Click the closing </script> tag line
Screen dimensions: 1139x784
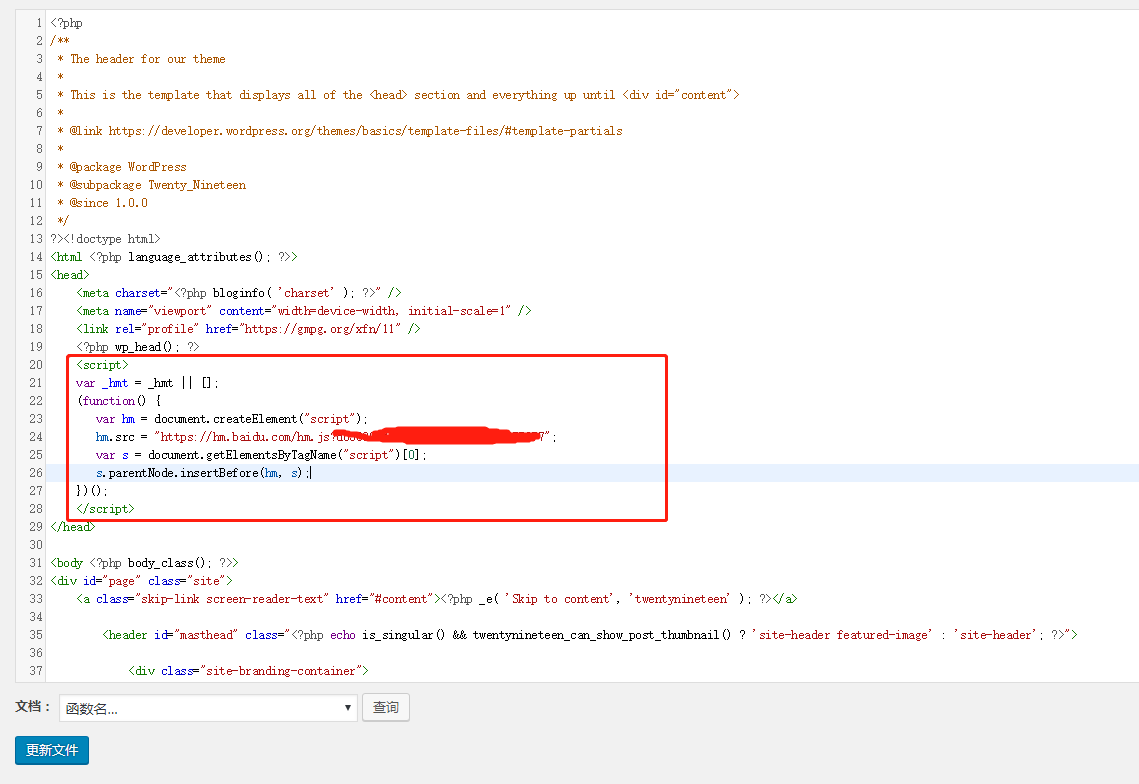105,509
